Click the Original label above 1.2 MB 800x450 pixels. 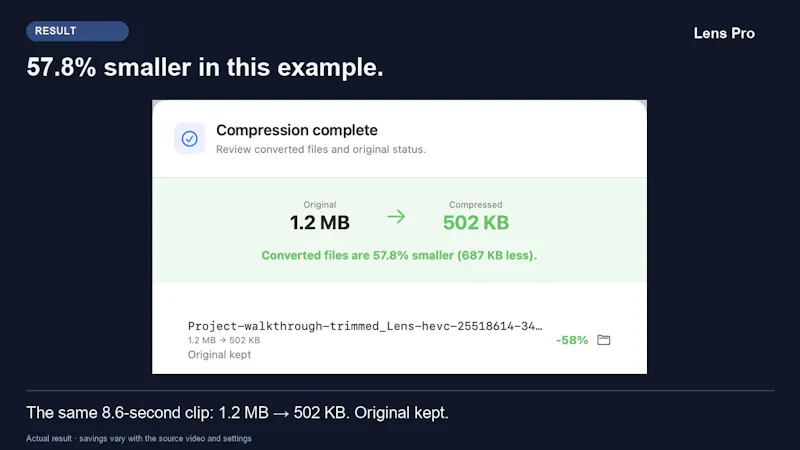point(319,205)
